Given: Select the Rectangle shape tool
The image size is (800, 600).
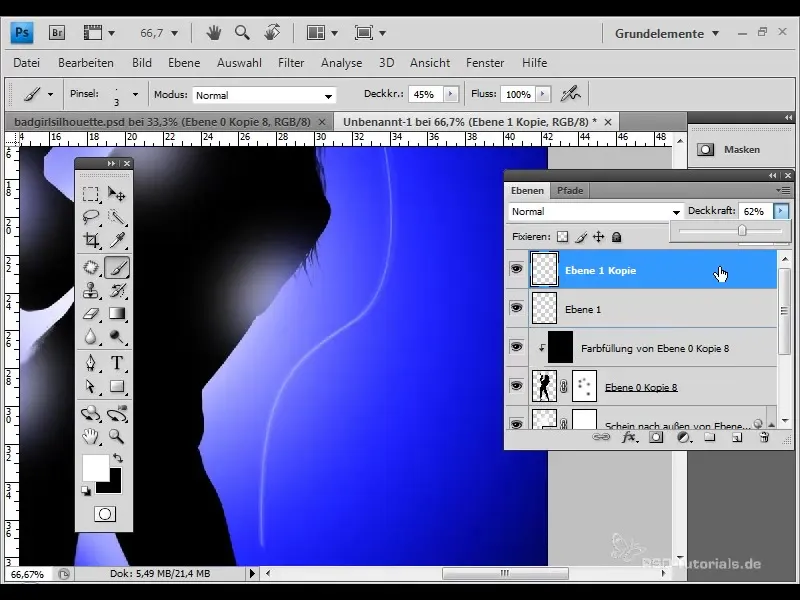Looking at the screenshot, I should pos(117,386).
